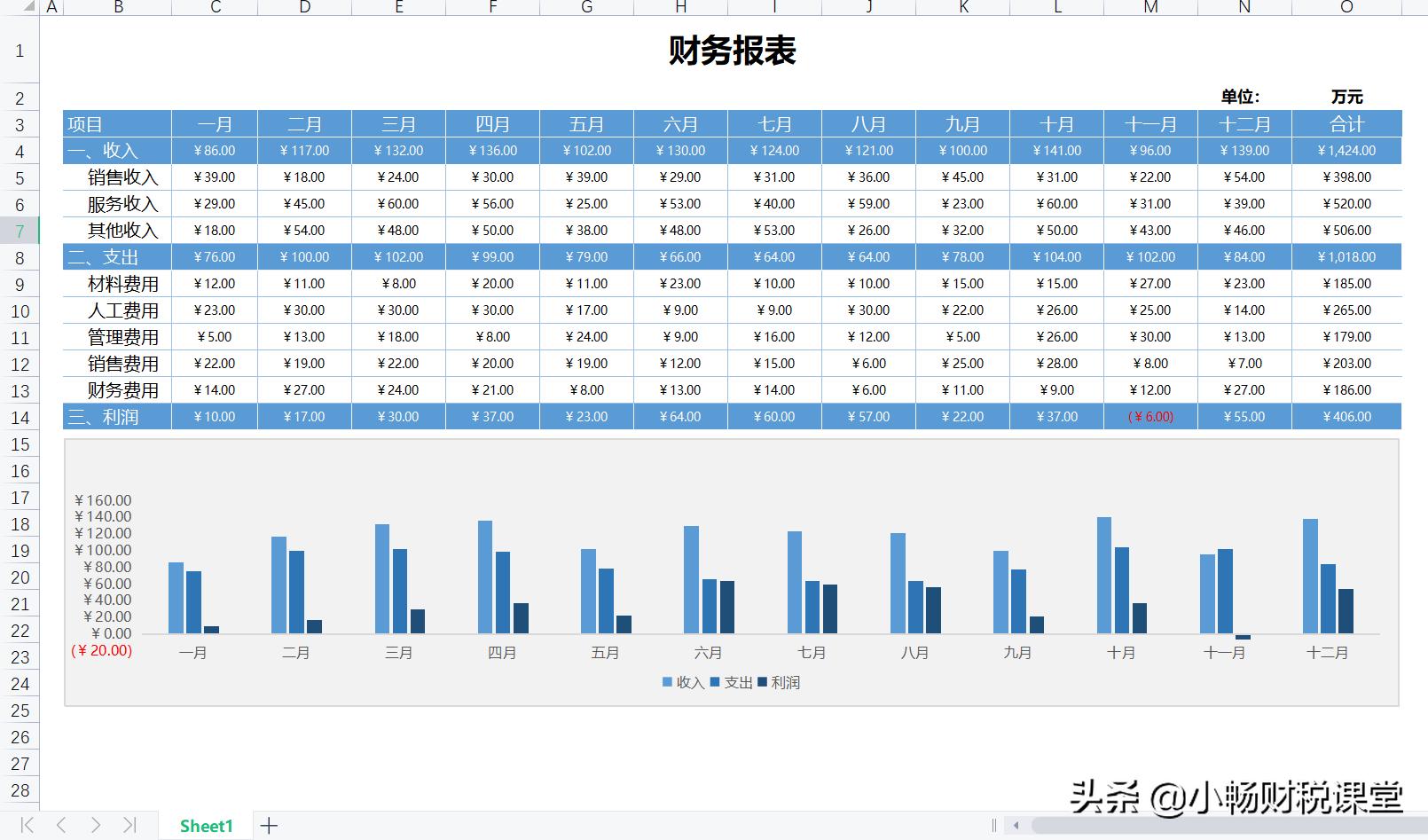Select the 万元 unit cell
1428x840 pixels.
point(1346,98)
